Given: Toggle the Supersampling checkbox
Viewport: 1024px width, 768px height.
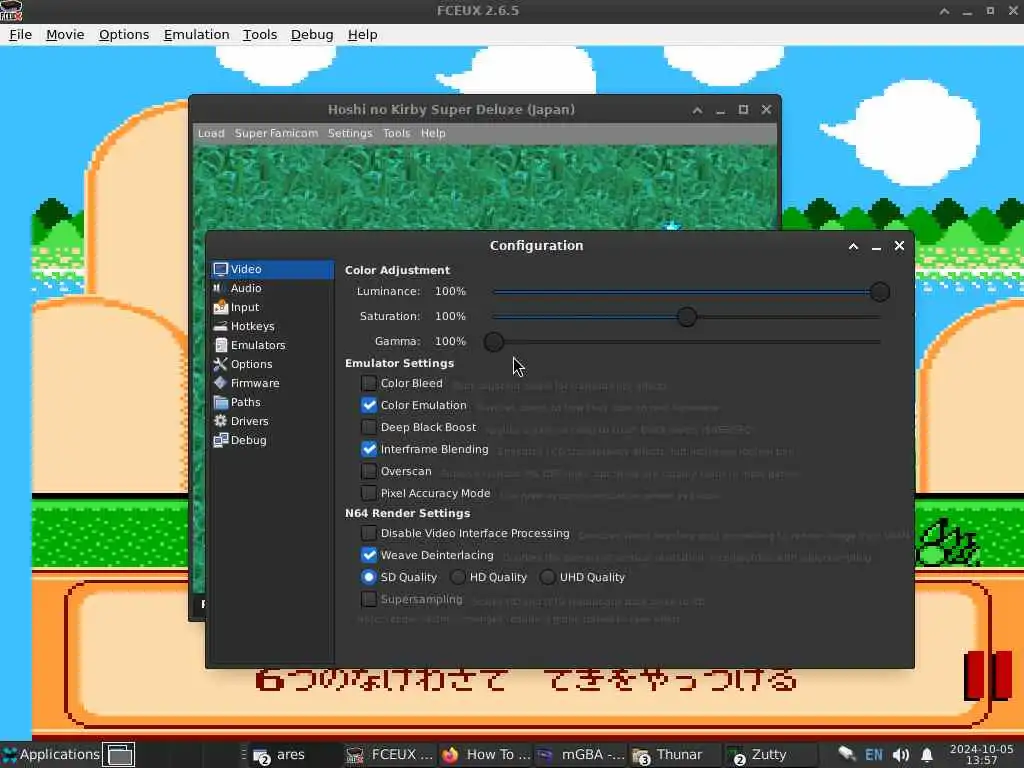Looking at the screenshot, I should 369,600.
